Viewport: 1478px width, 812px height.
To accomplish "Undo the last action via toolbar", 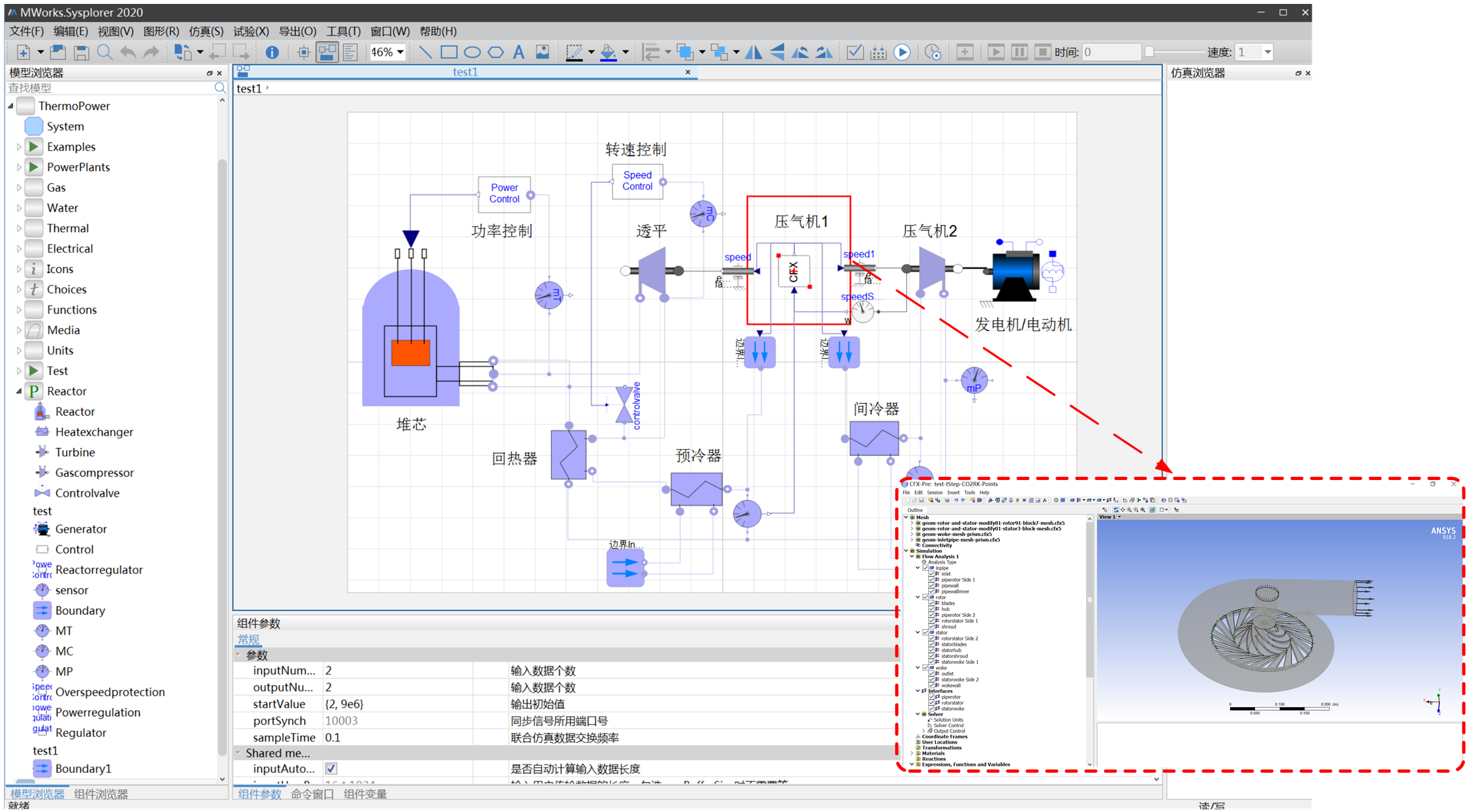I will click(x=128, y=52).
